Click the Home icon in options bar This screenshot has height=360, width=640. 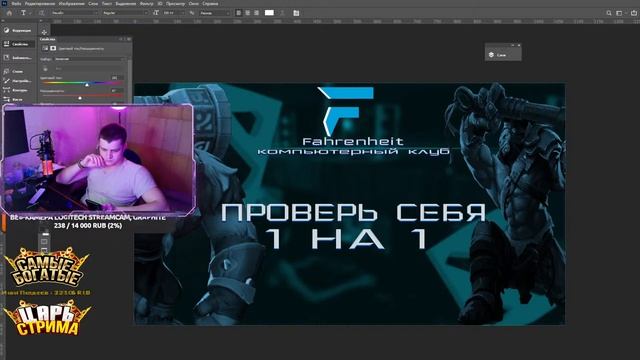point(9,13)
